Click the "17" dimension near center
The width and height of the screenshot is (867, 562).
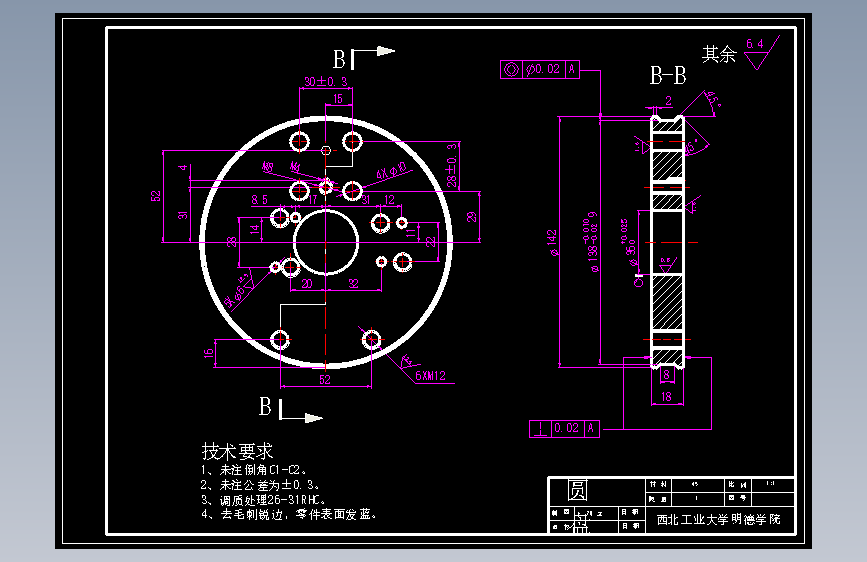pos(313,200)
